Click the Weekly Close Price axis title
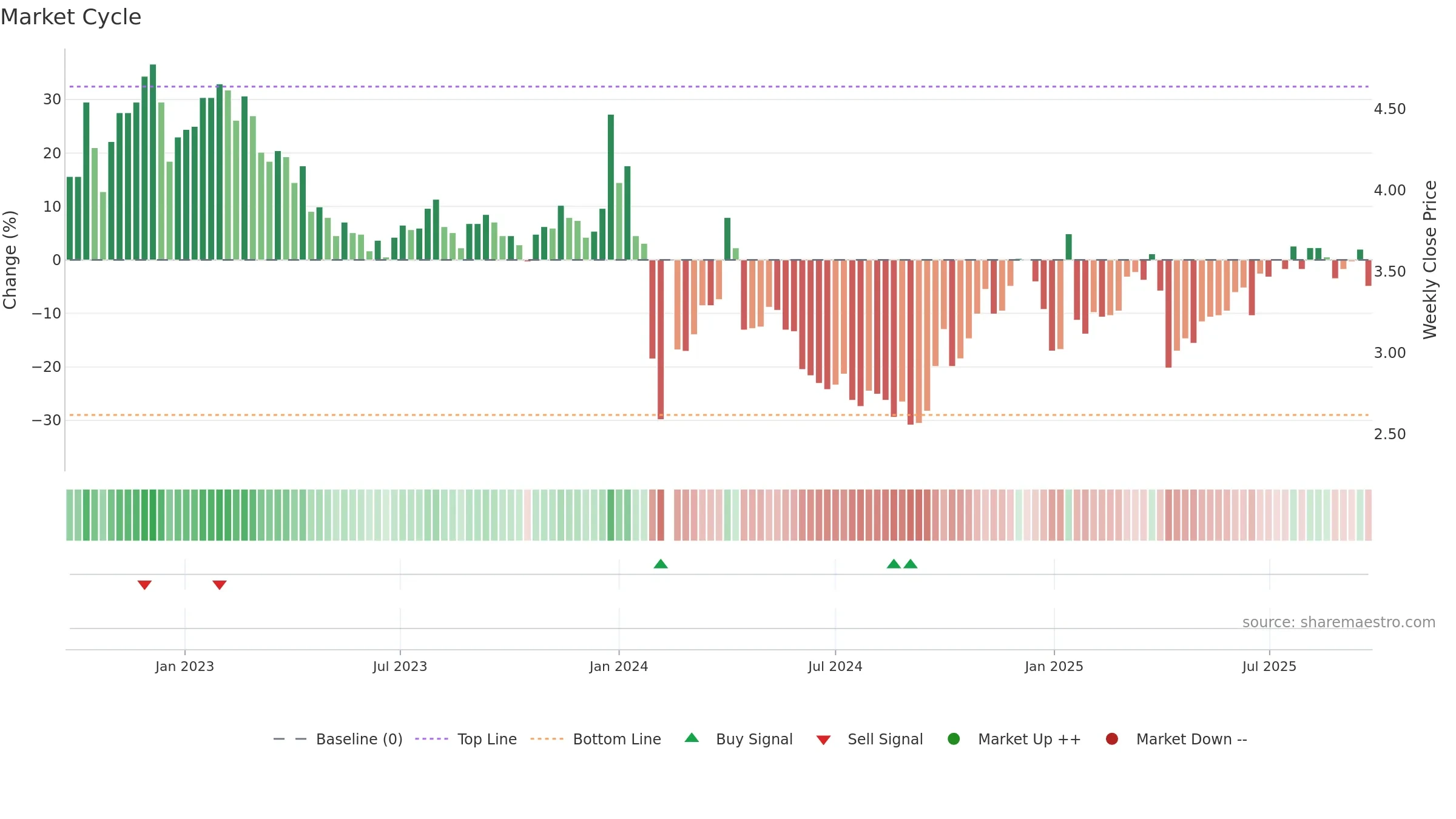 pos(1430,260)
